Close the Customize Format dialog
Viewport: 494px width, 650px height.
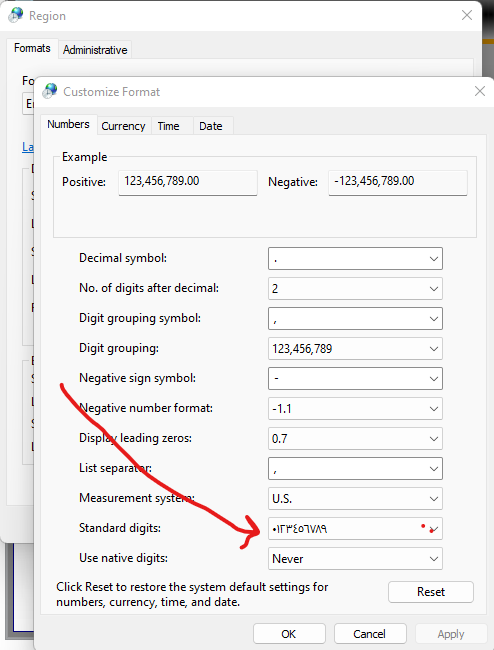pos(479,91)
